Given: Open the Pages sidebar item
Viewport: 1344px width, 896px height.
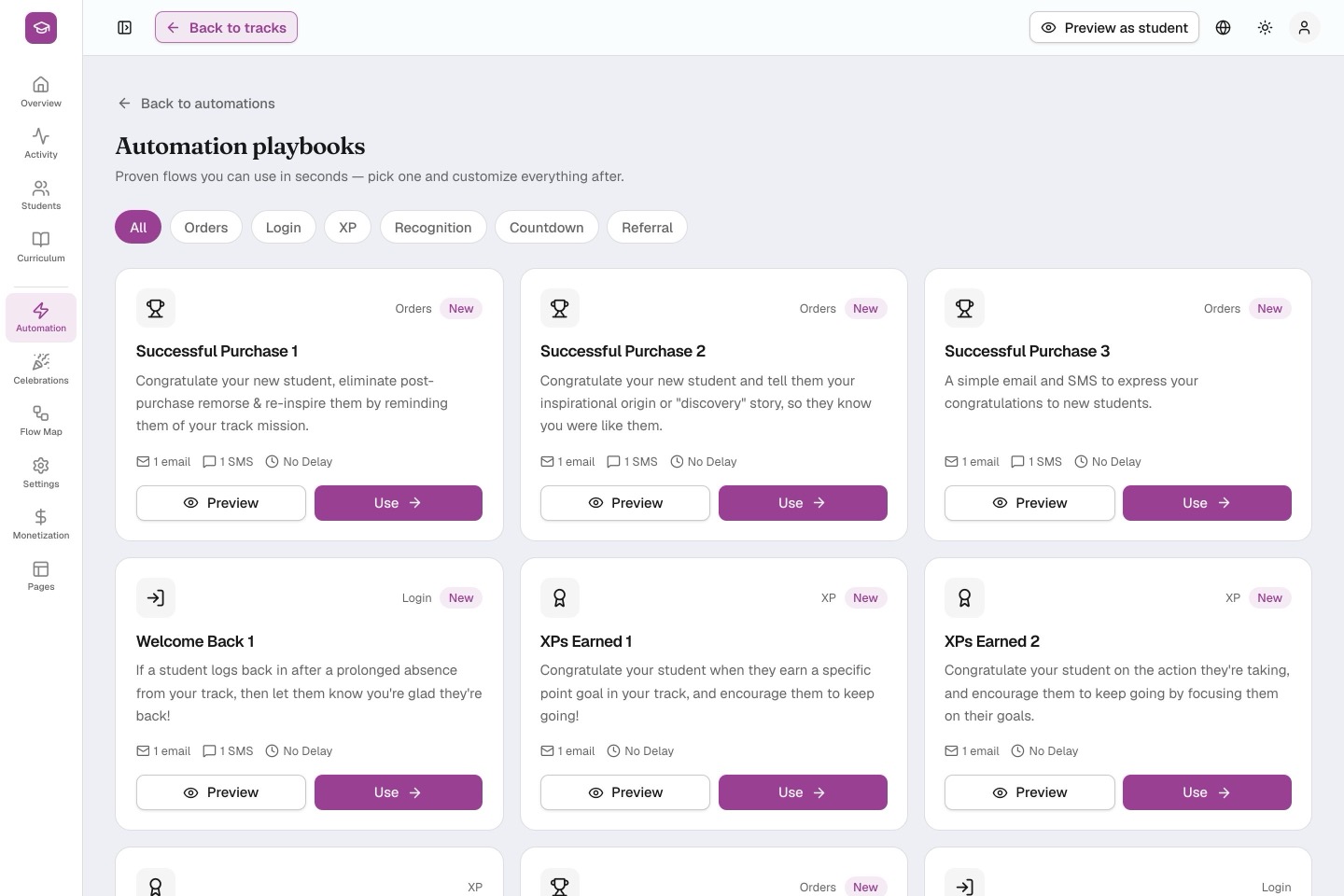Looking at the screenshot, I should tap(41, 575).
